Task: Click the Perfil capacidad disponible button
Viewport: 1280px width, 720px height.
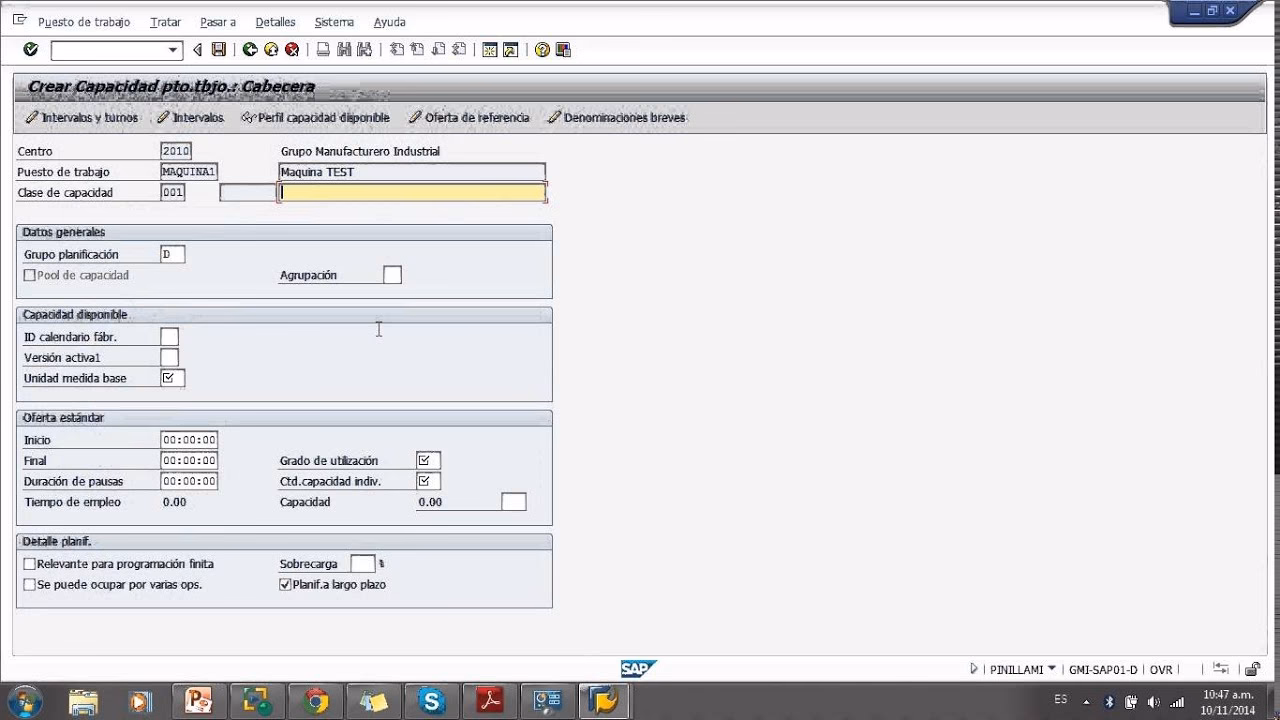Action: click(x=317, y=117)
